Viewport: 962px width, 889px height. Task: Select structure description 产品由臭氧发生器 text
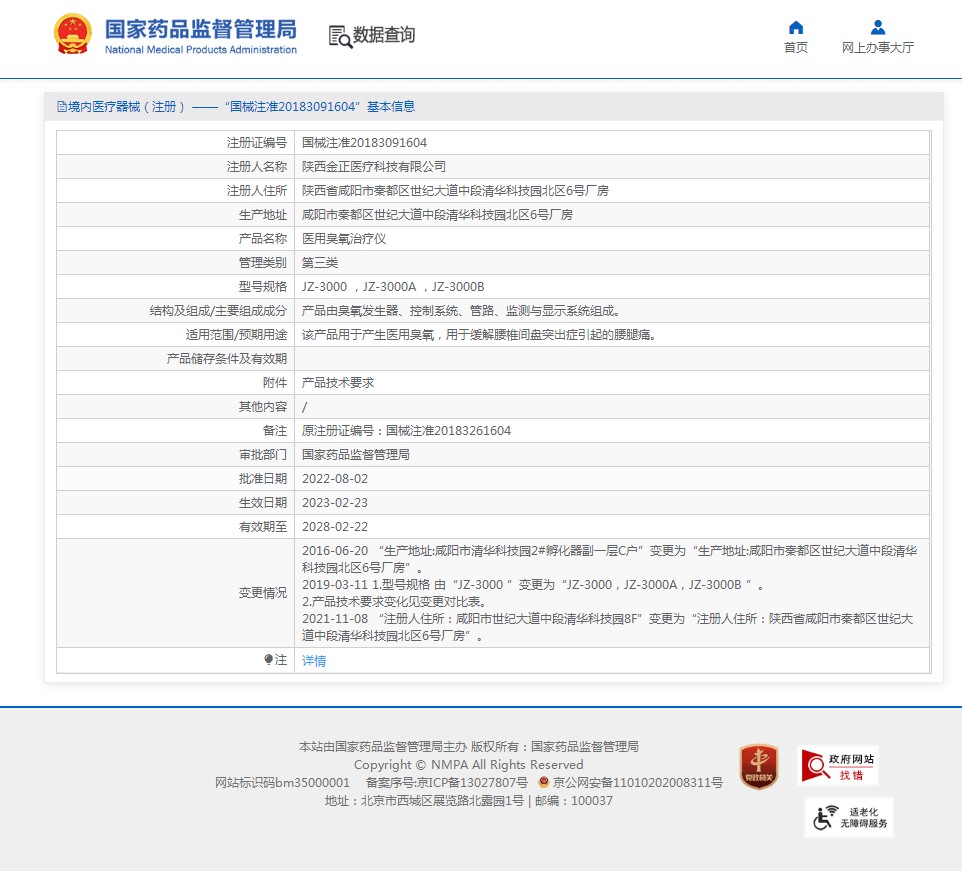click(463, 310)
